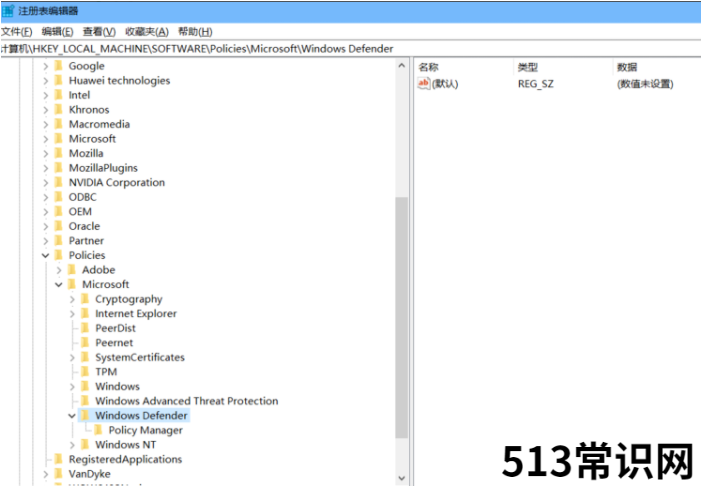Screen dimensions: 703x492
Task: Click the TPM folder icon
Action: point(85,372)
